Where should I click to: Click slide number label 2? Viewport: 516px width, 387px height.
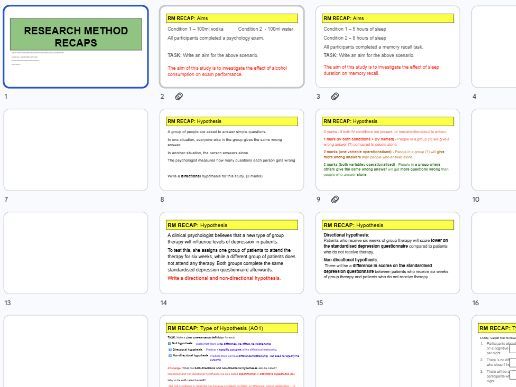click(x=162, y=97)
